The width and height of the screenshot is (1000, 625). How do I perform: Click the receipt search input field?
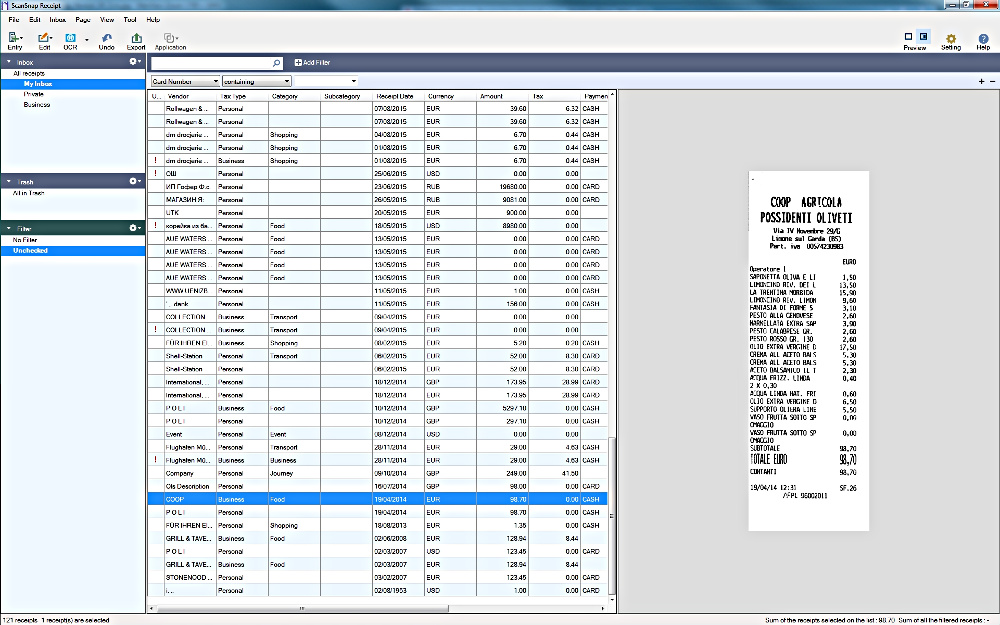[x=212, y=62]
